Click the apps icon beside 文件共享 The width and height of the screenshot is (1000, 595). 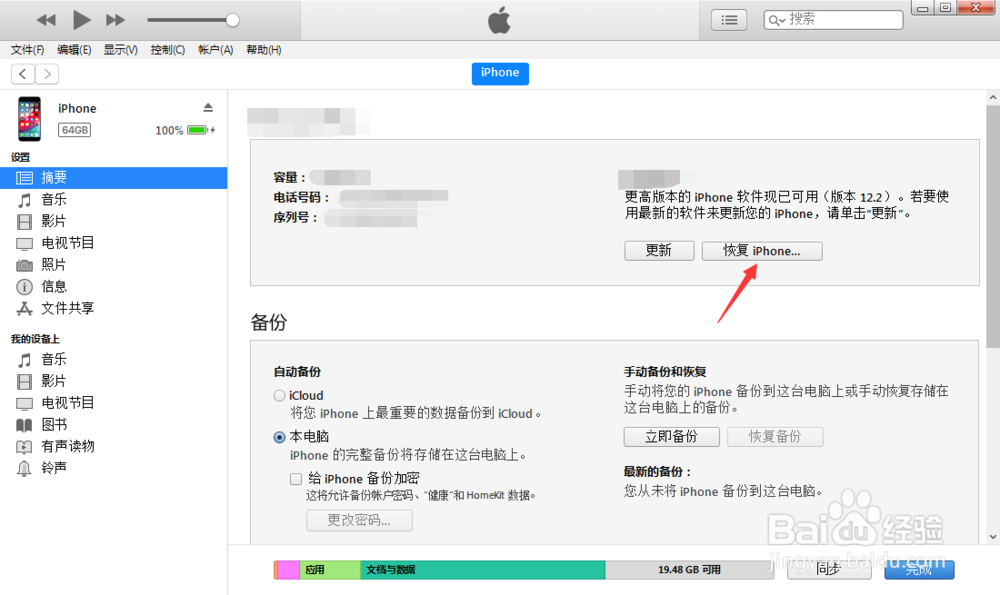[24, 309]
